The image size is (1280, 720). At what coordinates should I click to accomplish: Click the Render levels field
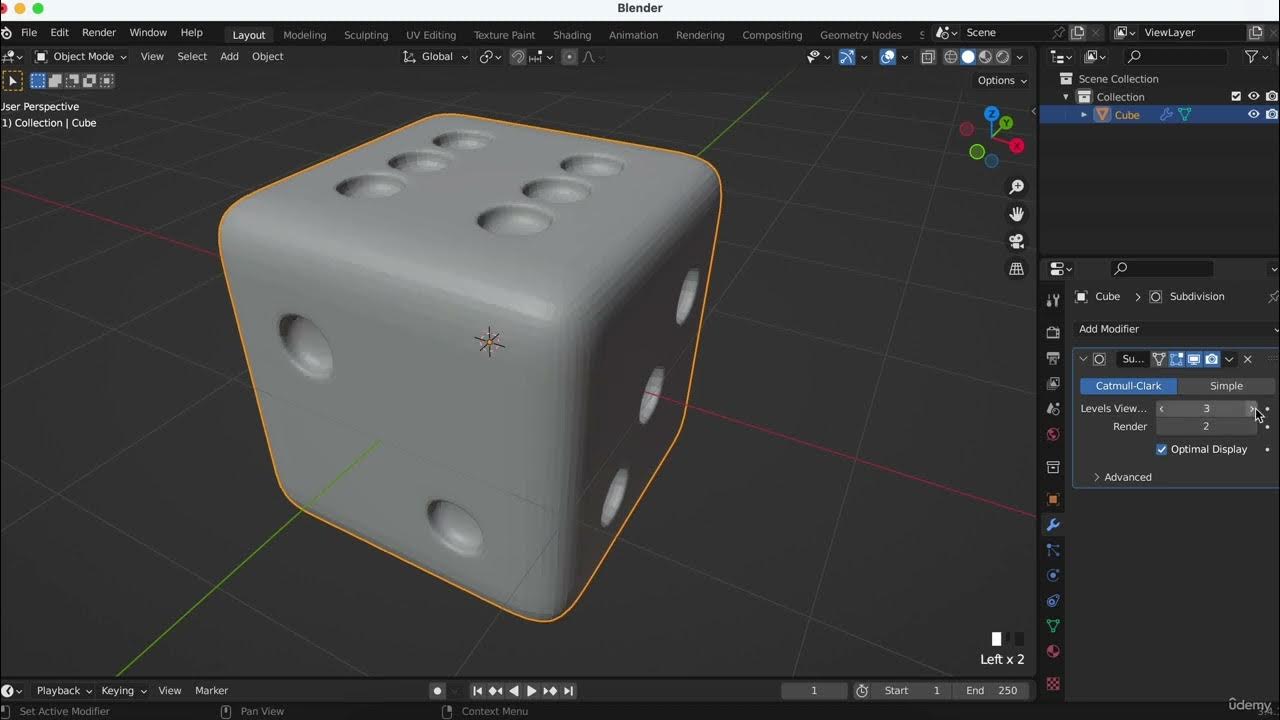[1206, 427]
